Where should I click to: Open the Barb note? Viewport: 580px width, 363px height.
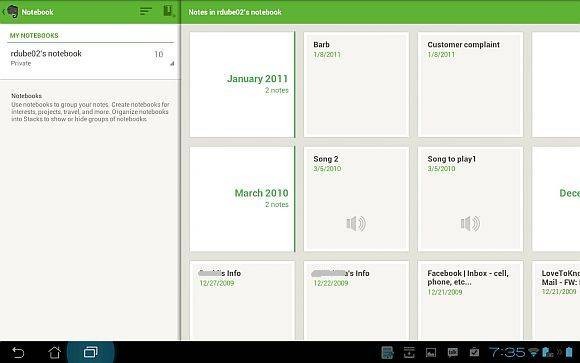point(356,84)
